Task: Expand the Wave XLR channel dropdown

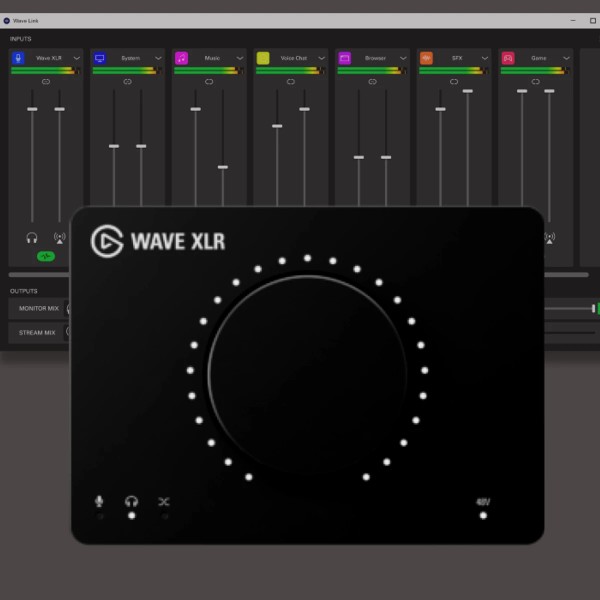Action: coord(77,59)
